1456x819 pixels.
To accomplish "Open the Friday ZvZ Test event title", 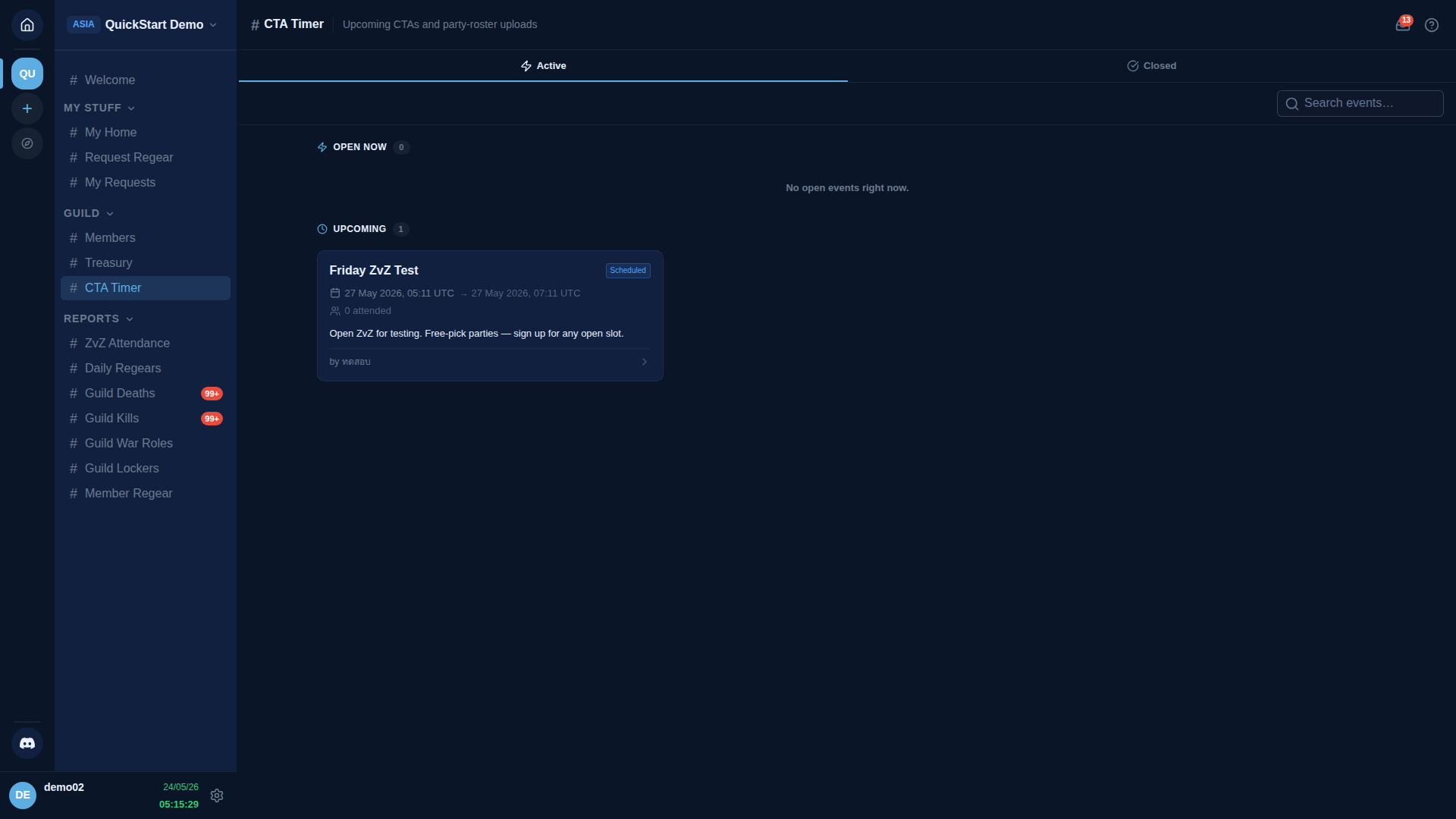I will click(x=374, y=271).
